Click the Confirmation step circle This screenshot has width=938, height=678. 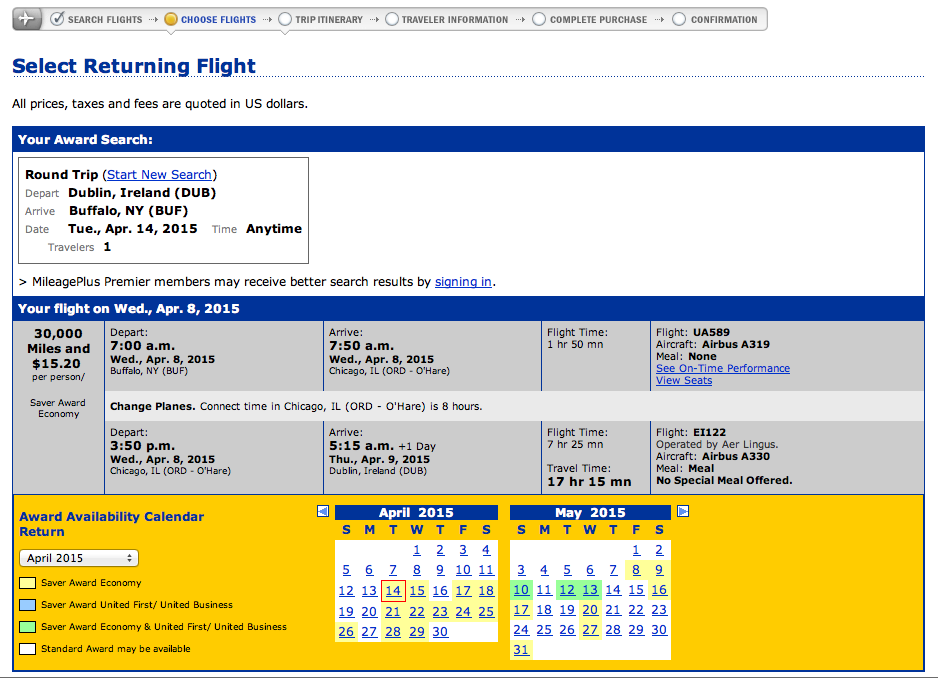[680, 19]
